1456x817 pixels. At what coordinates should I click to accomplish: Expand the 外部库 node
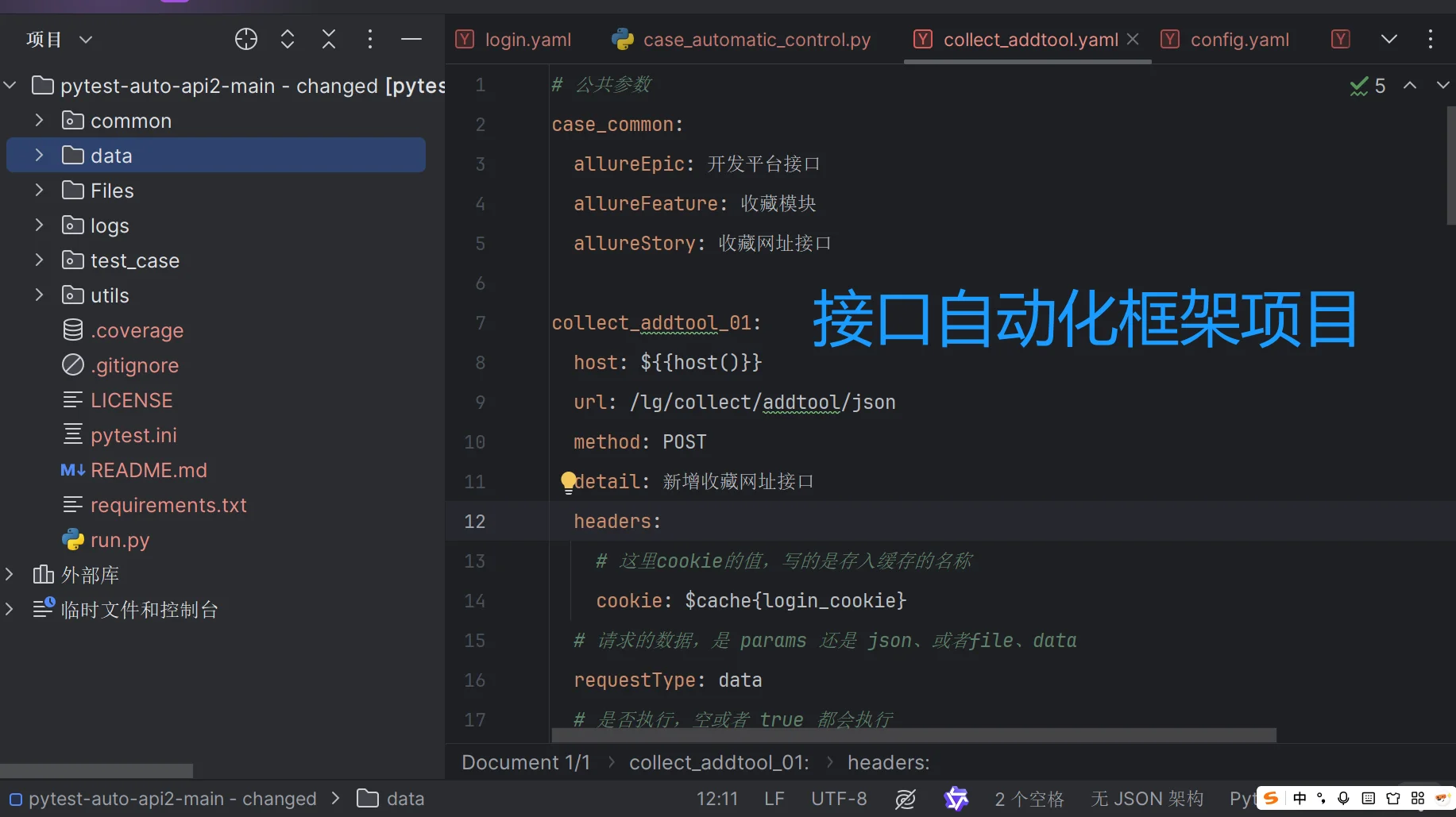pos(10,574)
